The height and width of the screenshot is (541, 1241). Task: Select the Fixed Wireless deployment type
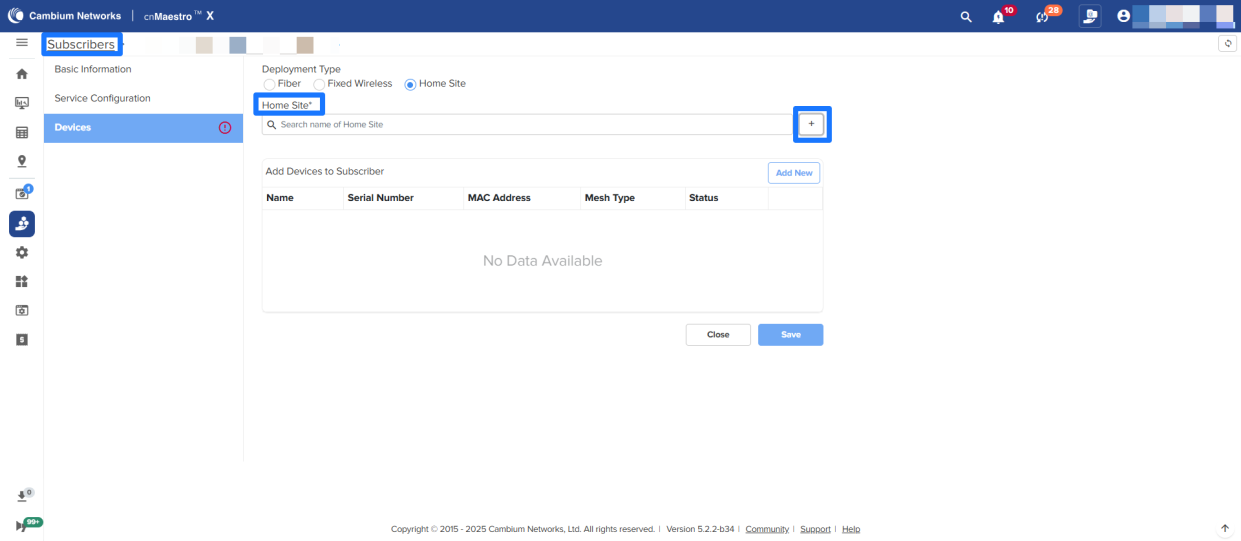(320, 84)
